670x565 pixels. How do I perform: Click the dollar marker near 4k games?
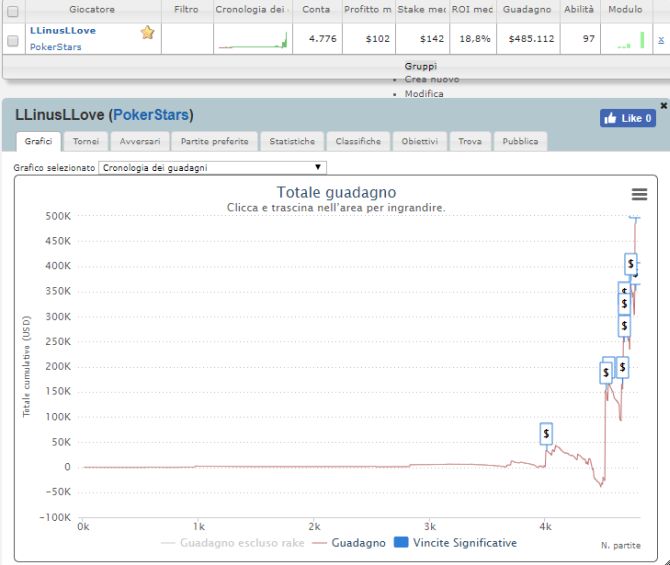546,434
